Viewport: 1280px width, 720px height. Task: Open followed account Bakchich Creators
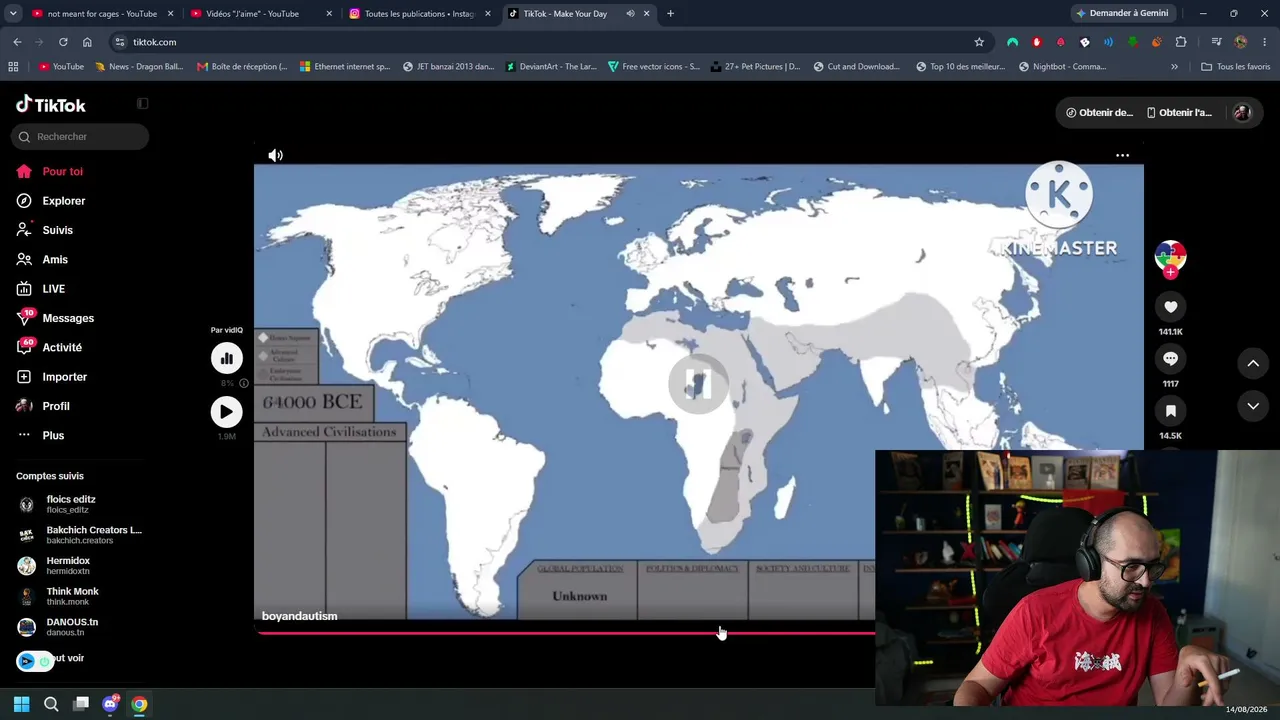(78, 535)
